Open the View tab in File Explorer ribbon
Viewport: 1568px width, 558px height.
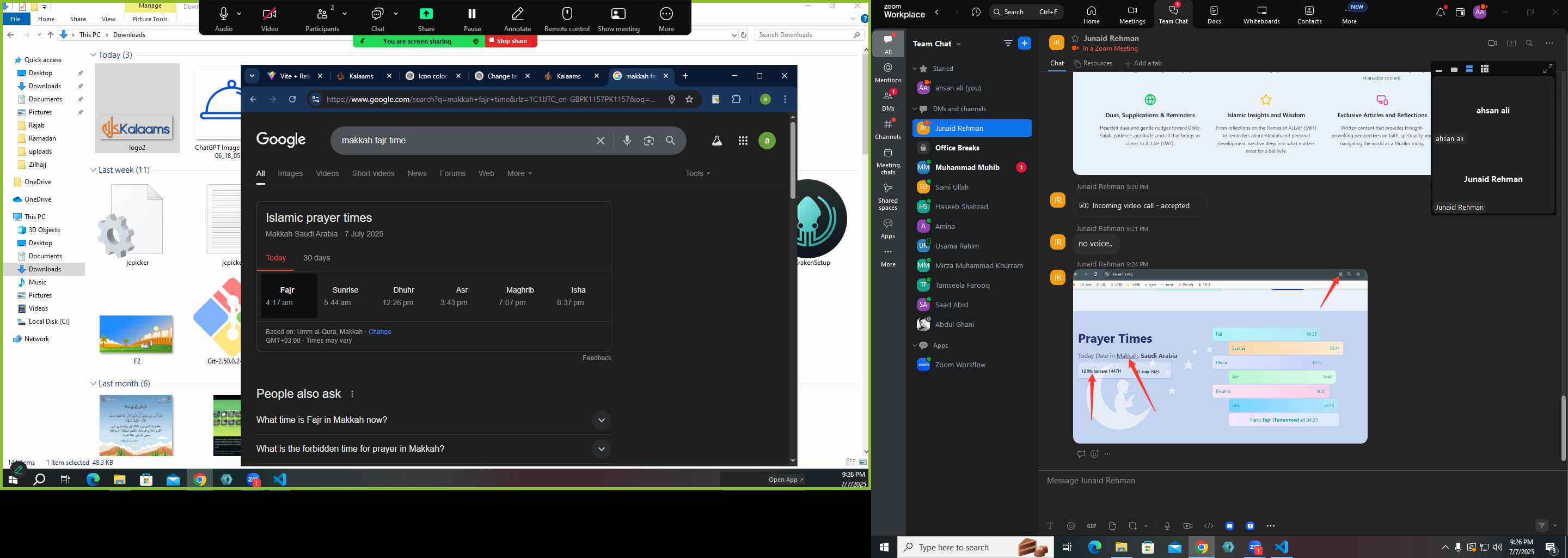coord(108,19)
